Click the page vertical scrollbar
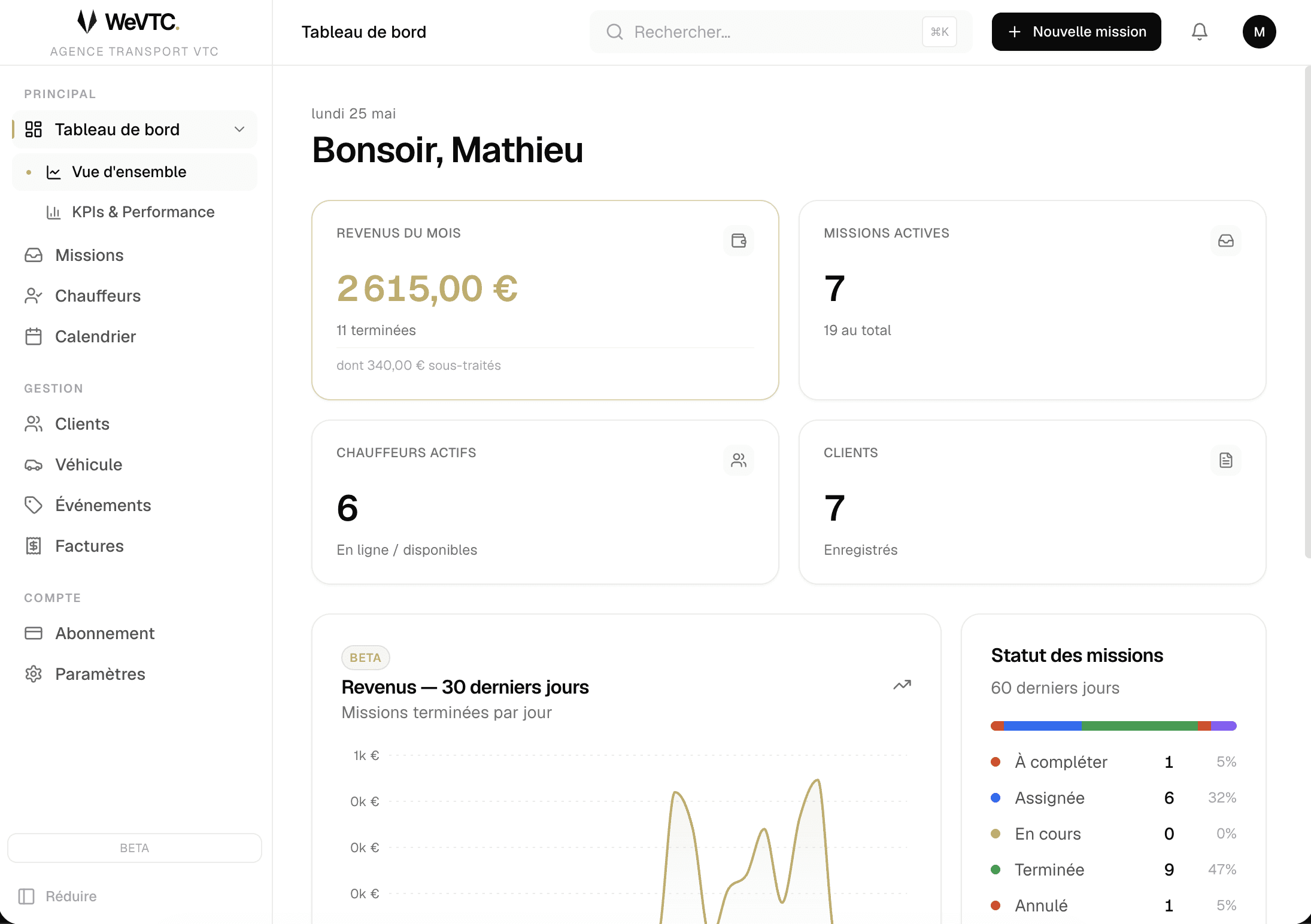The width and height of the screenshot is (1311, 924). (x=1307, y=312)
